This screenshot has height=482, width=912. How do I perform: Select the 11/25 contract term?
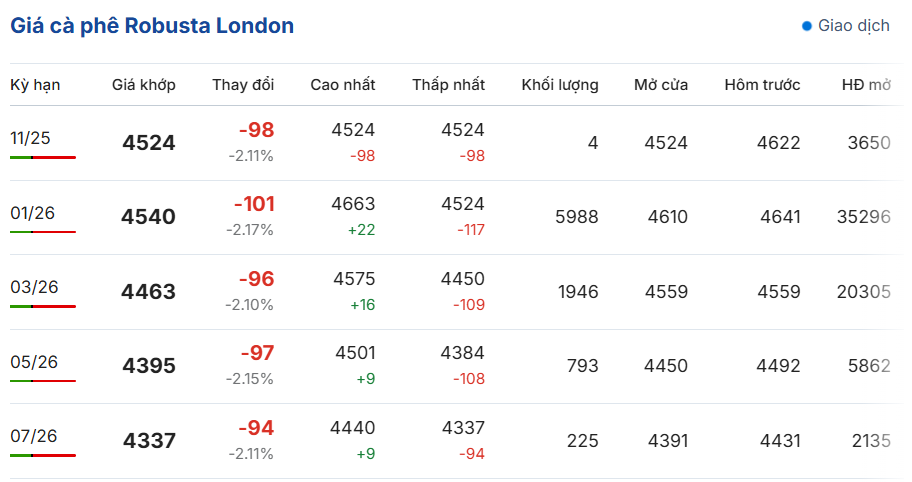[31, 138]
